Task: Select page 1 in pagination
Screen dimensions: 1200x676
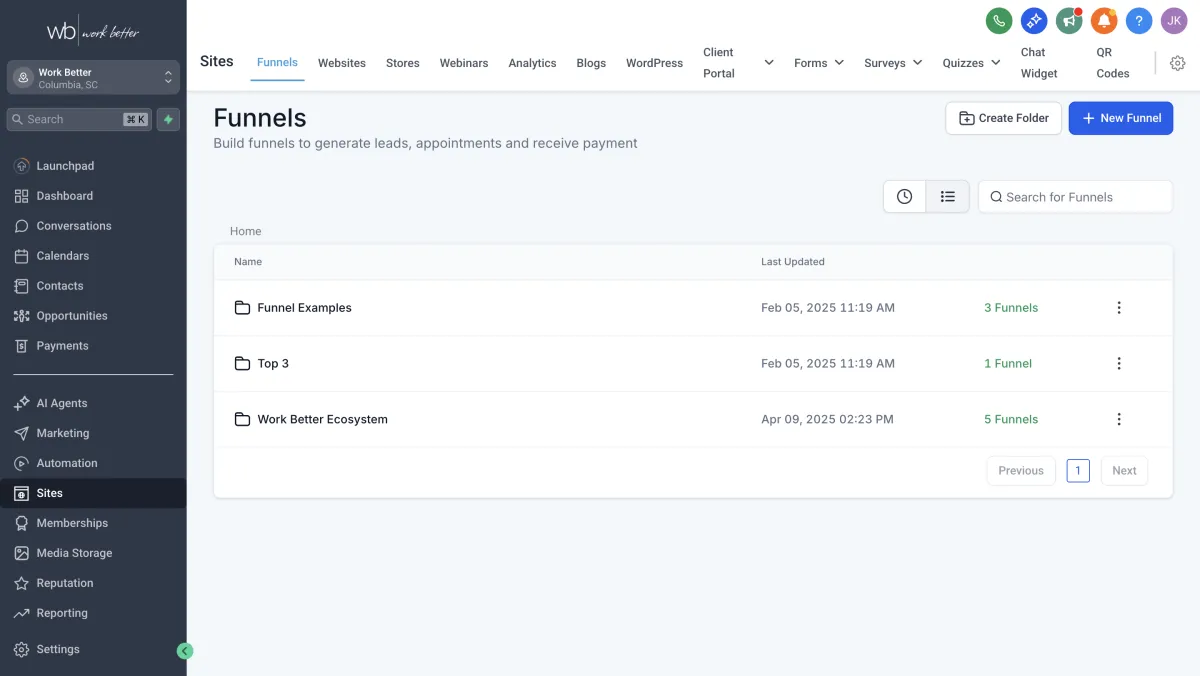Action: tap(1078, 471)
